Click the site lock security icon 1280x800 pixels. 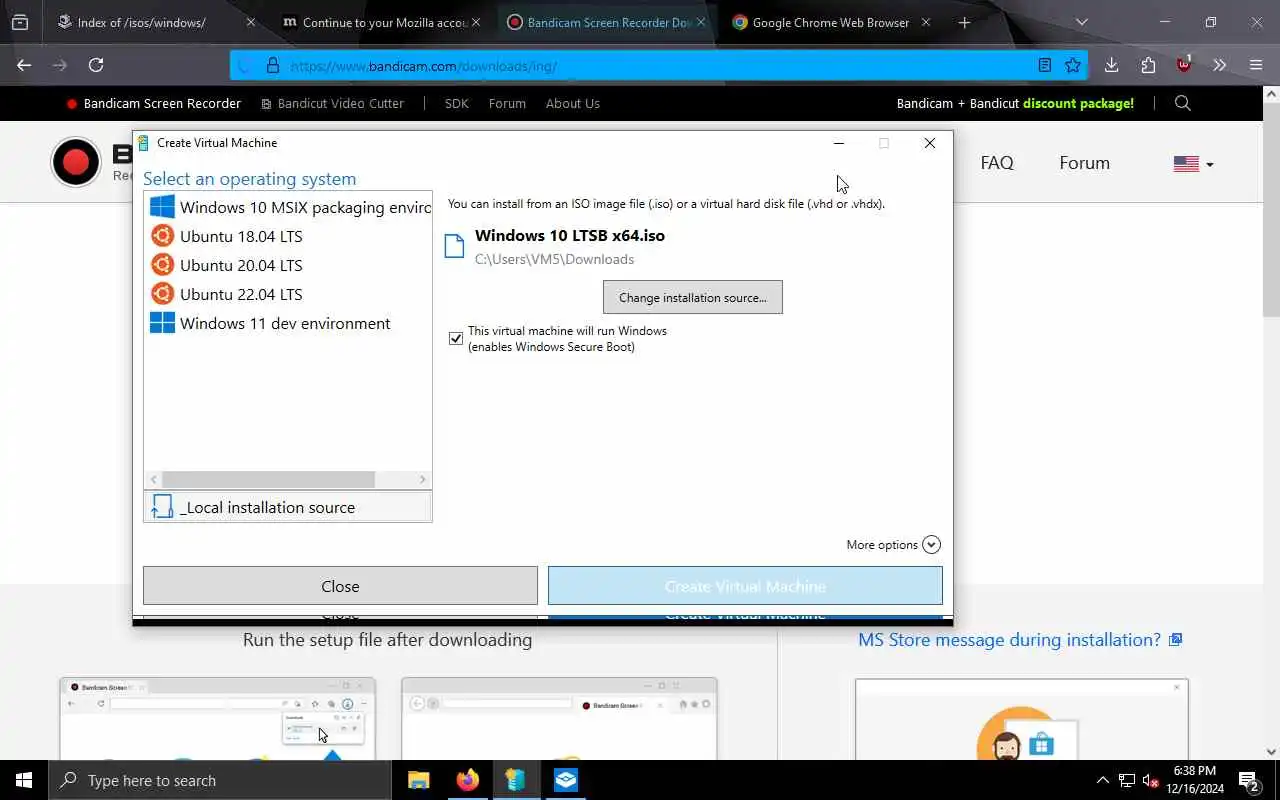pyautogui.click(x=272, y=66)
